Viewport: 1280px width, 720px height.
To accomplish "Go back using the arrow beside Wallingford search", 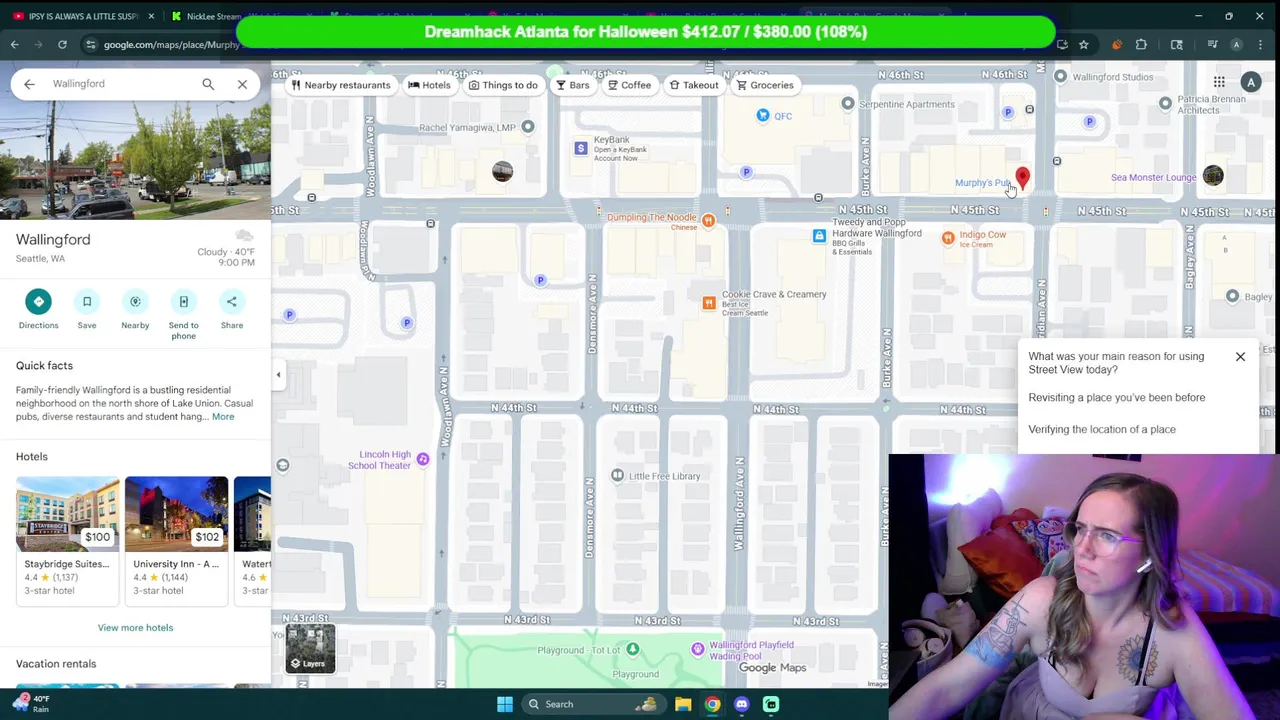I will pos(29,84).
